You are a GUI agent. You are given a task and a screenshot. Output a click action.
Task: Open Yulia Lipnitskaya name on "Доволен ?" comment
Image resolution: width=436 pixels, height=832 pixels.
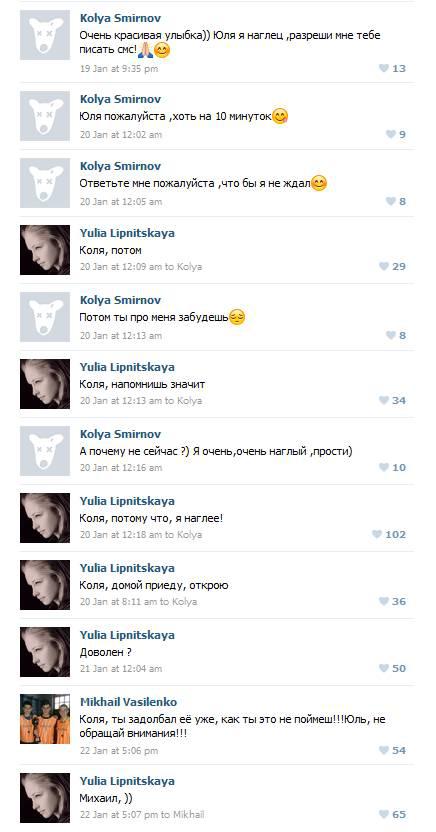tap(127, 635)
